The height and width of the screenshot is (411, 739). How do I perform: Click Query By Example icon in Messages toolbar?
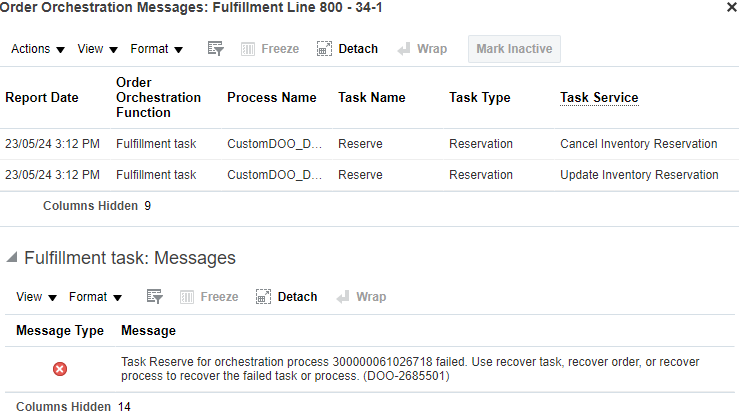(155, 296)
